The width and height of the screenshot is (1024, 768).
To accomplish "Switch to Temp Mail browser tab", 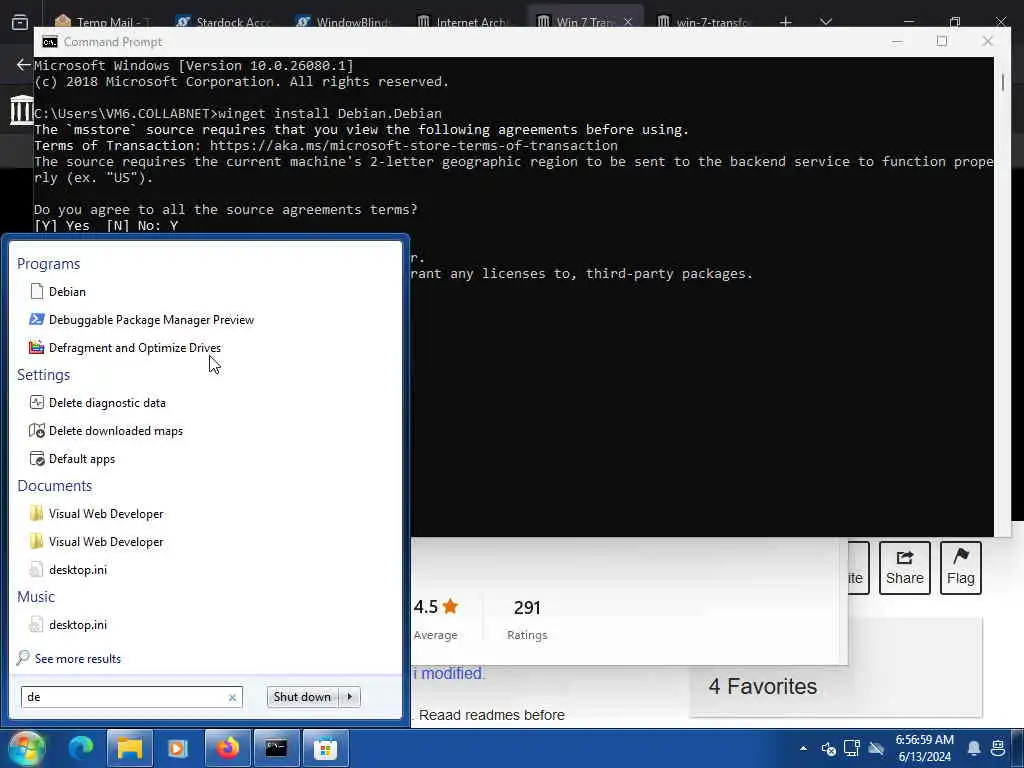I will click(x=103, y=22).
